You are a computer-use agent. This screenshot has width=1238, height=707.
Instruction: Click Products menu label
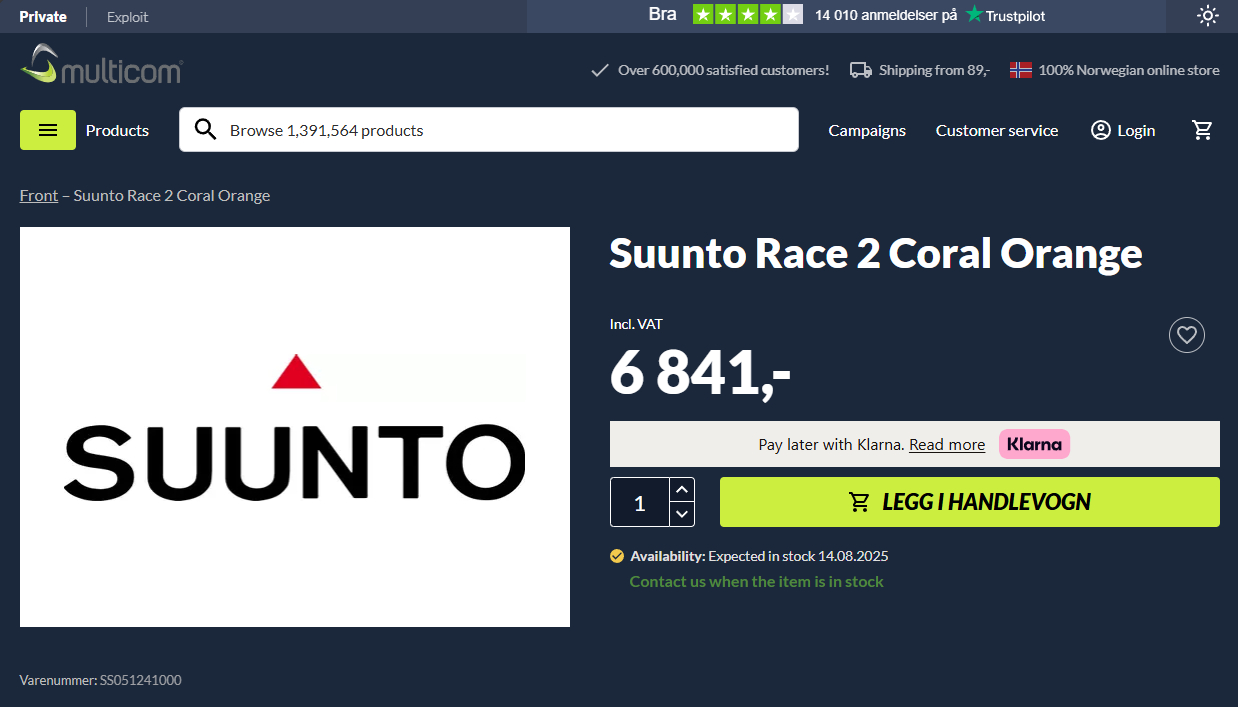click(x=117, y=130)
